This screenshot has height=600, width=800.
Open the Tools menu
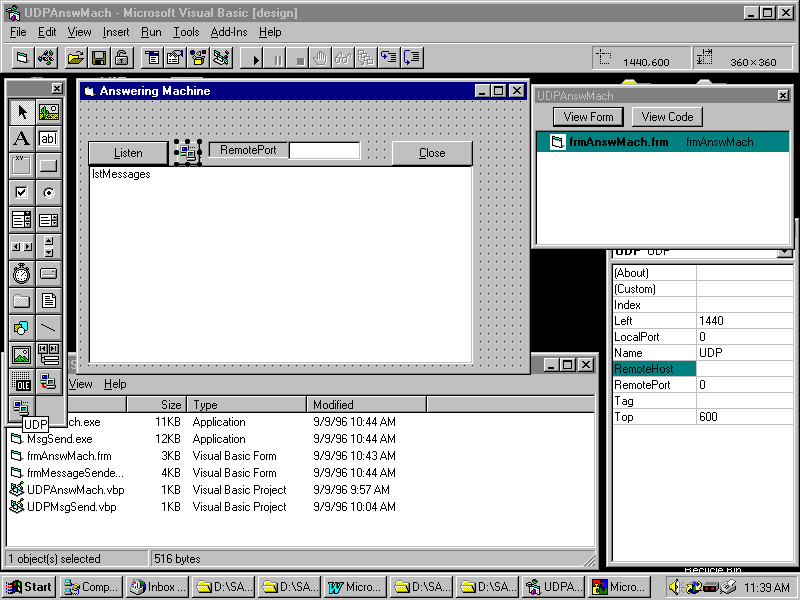tap(186, 32)
